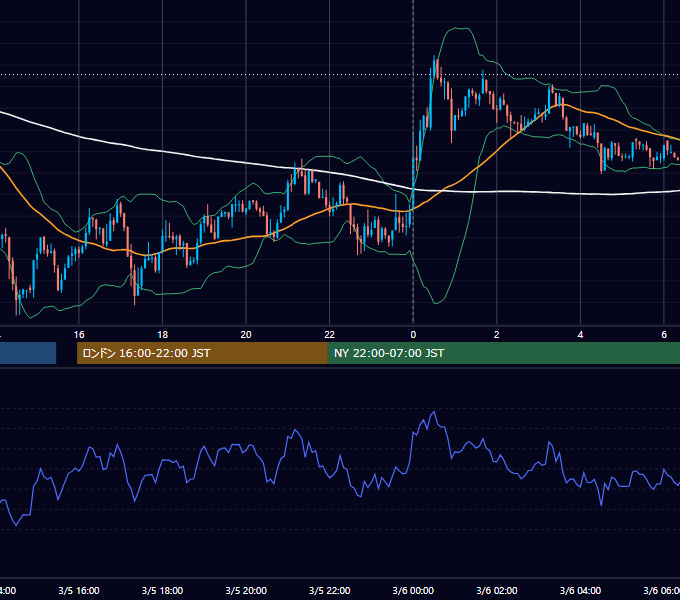Select the NY 22:00-07:00 JST session bar

click(x=503, y=353)
